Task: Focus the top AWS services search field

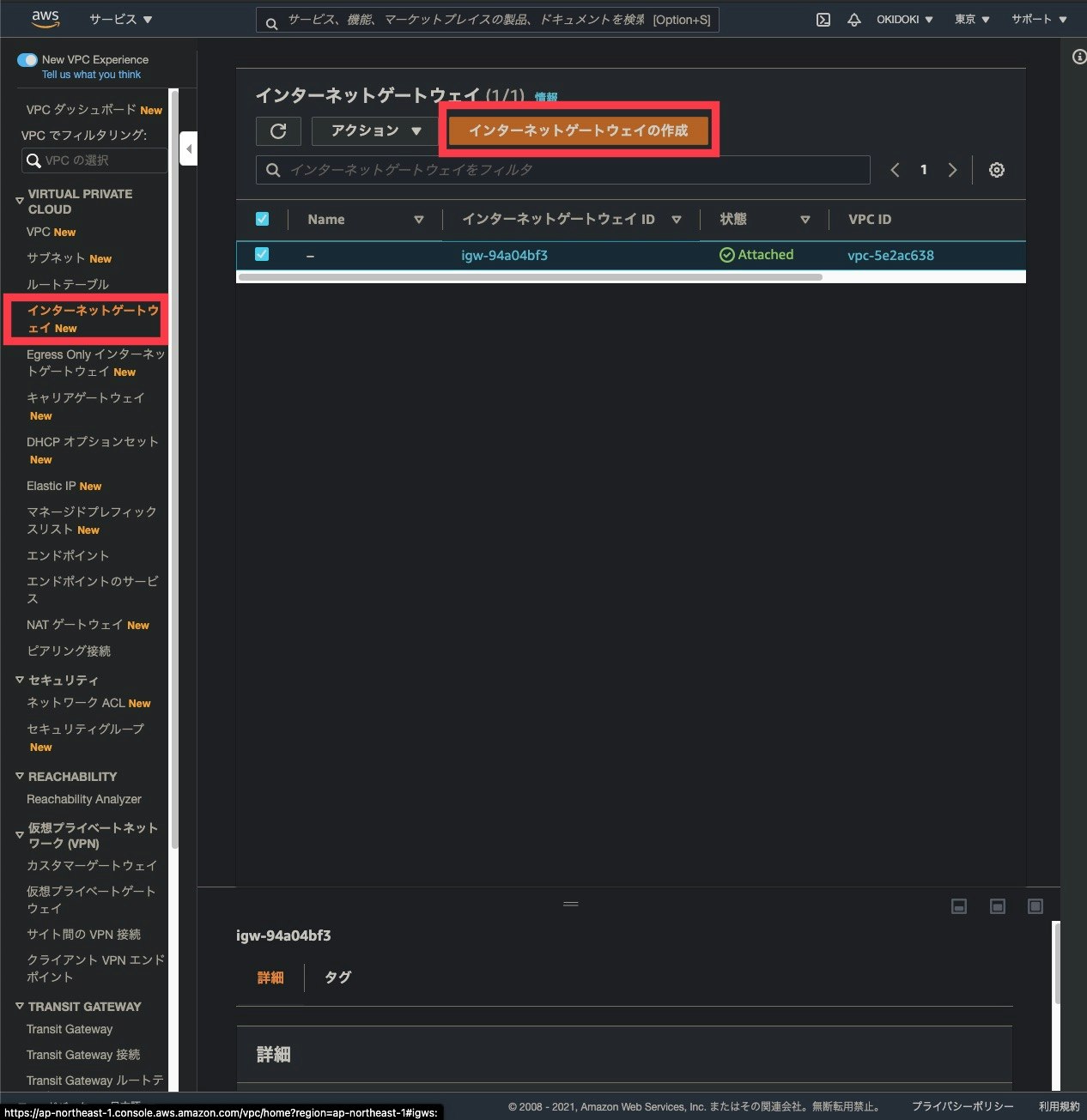Action: (488, 20)
